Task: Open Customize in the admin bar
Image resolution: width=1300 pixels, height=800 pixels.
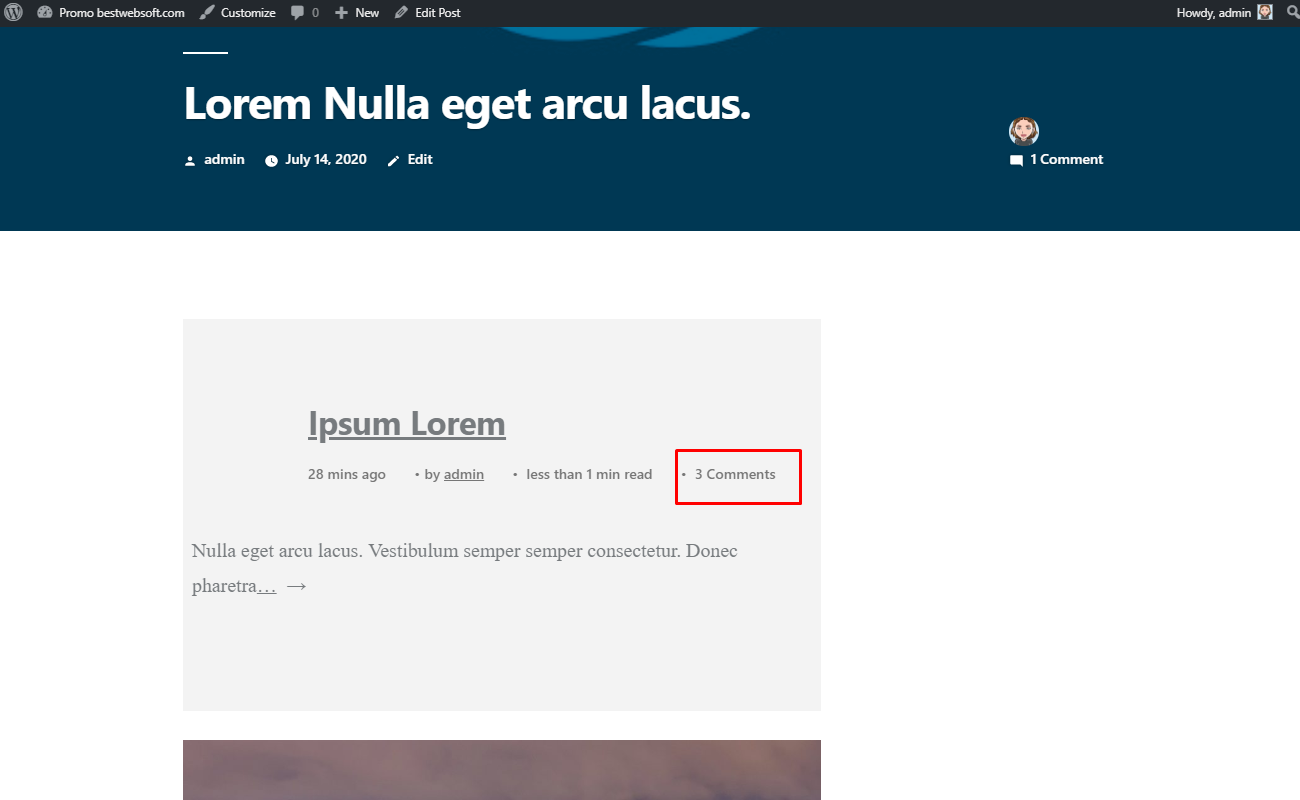Action: coord(237,13)
